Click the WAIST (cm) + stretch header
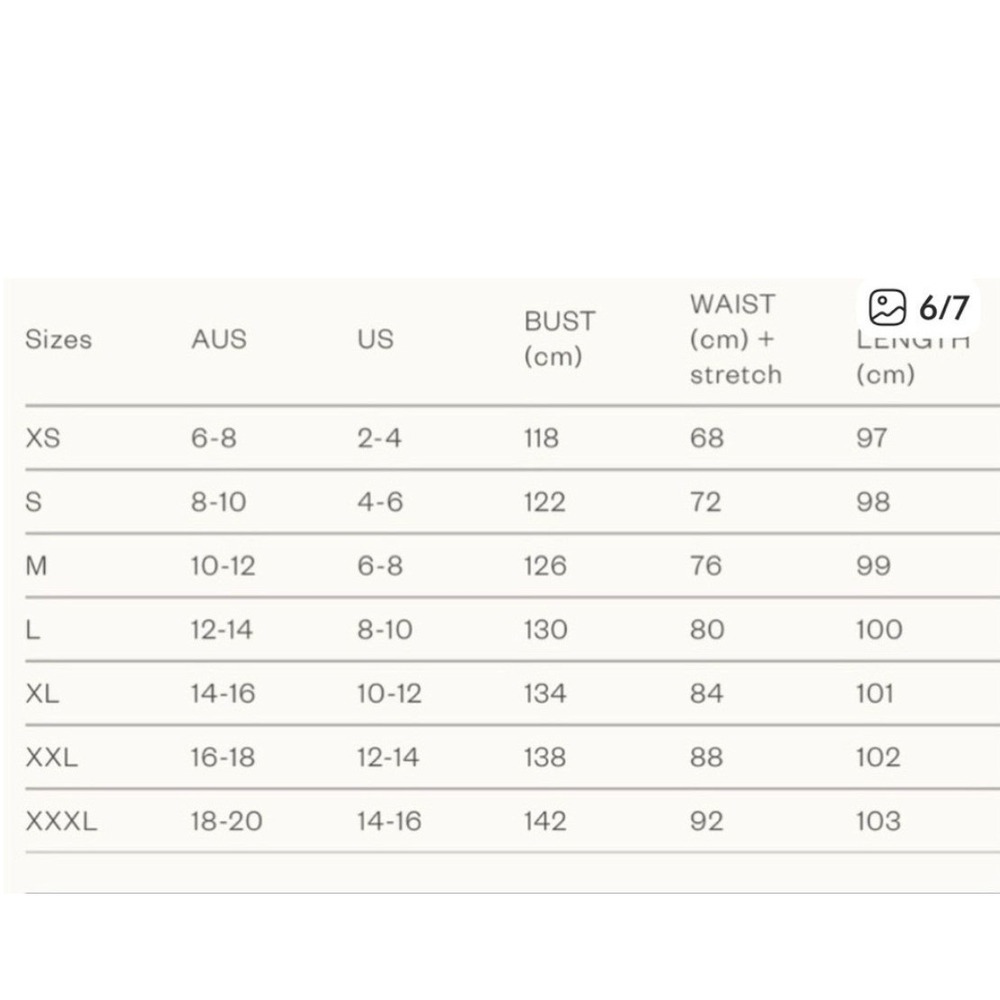1000x1000 pixels. tap(735, 339)
